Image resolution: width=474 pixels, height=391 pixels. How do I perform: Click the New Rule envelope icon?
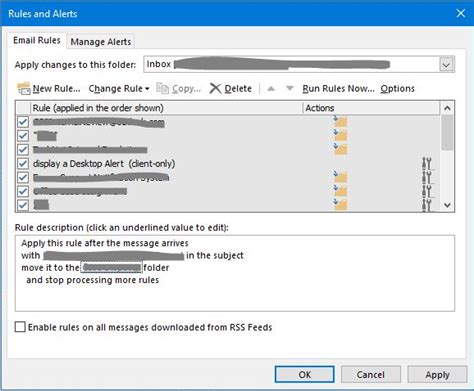[24, 88]
